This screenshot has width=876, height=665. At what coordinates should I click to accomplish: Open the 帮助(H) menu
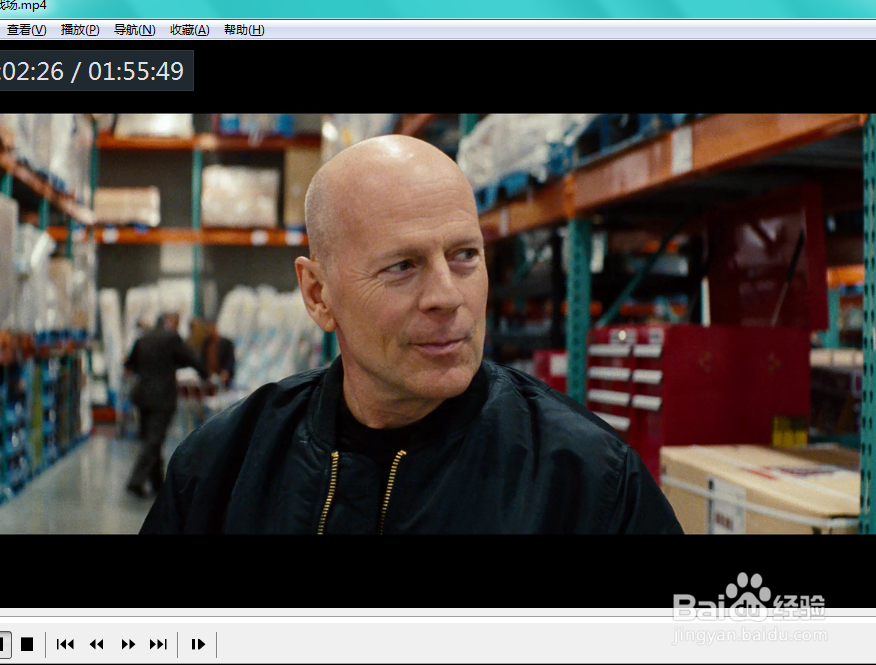point(244,30)
